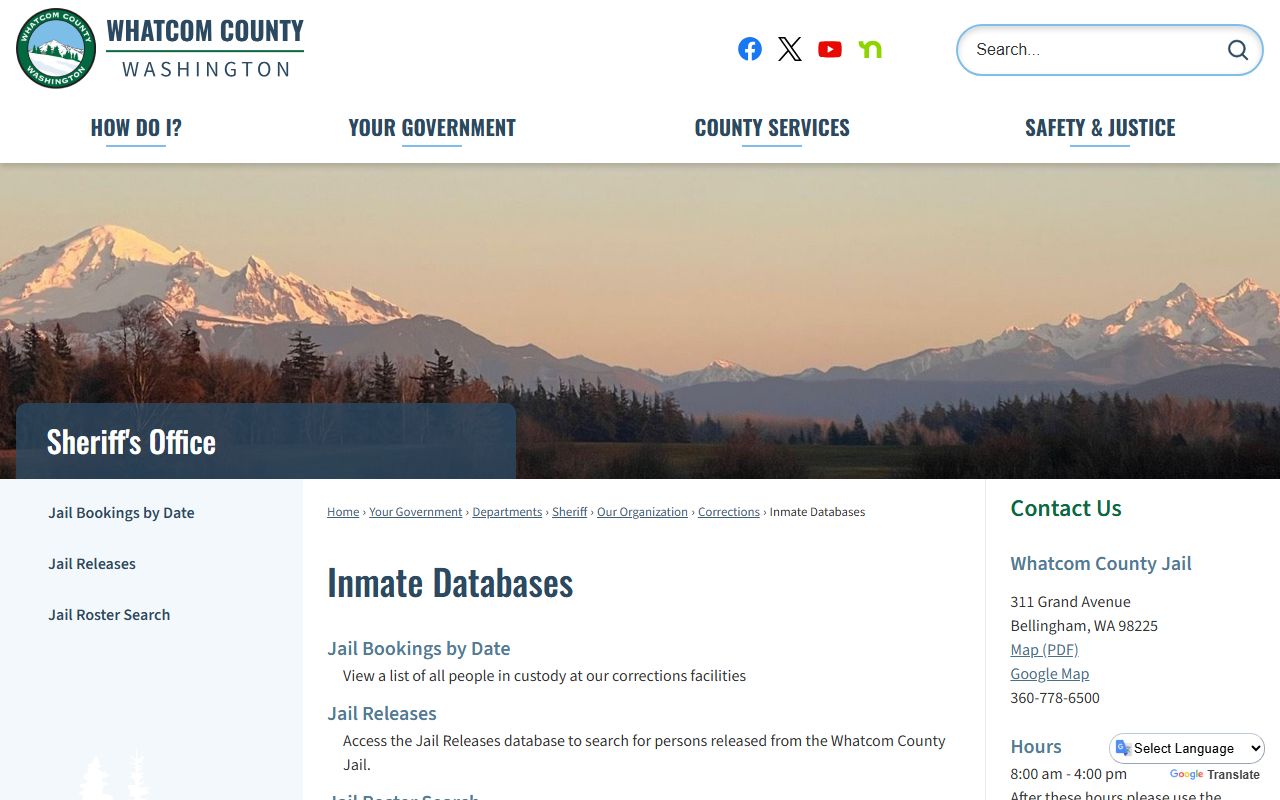
Task: Click the Google Translate logo
Action: point(1186,775)
